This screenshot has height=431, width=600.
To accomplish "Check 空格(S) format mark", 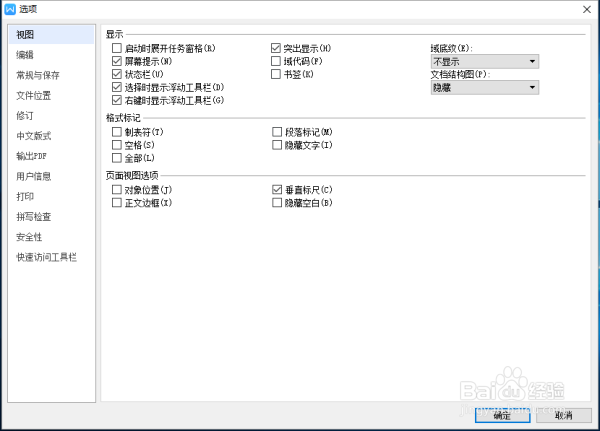I will [x=117, y=145].
